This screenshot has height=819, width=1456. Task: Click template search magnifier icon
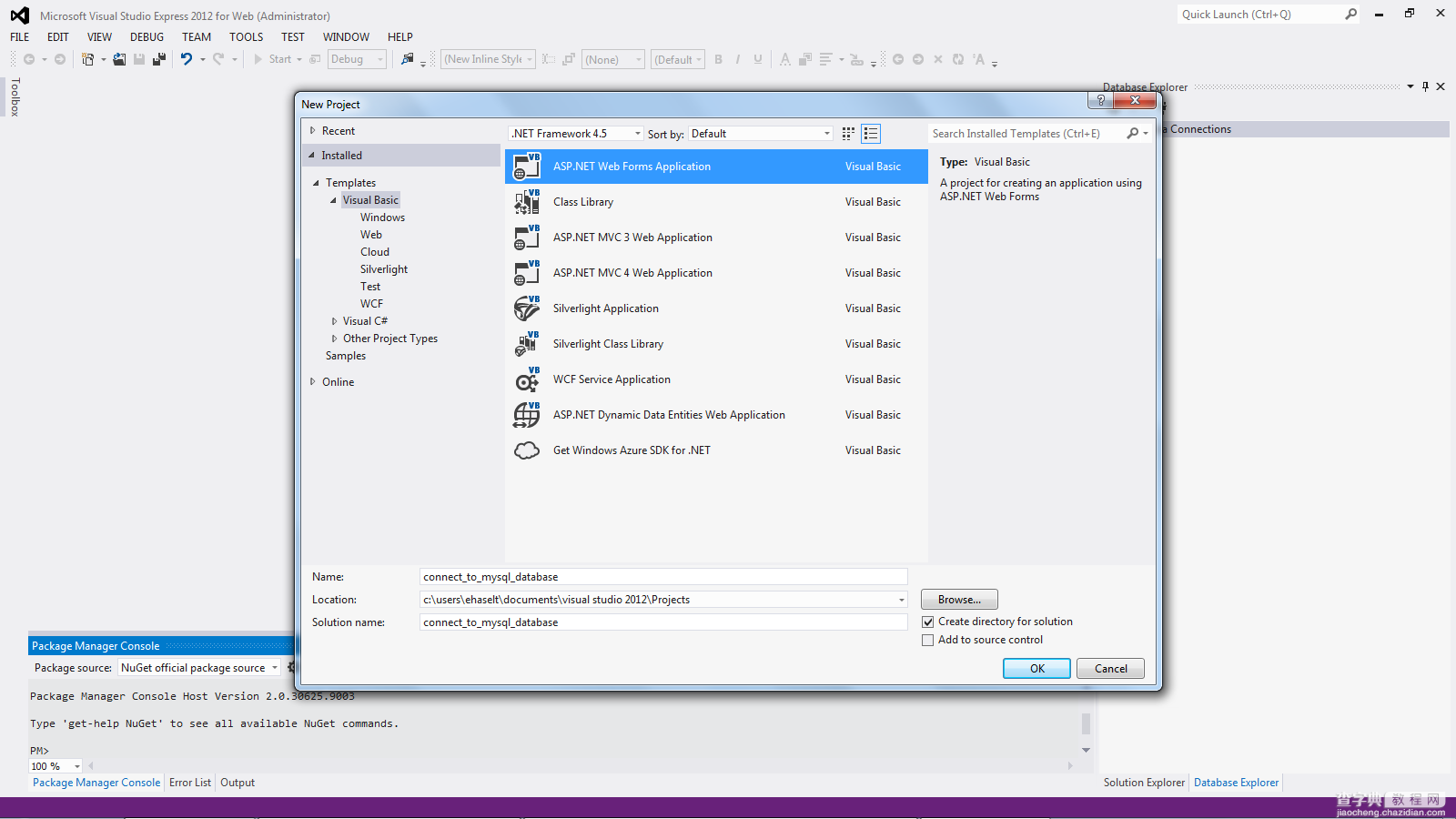point(1133,134)
